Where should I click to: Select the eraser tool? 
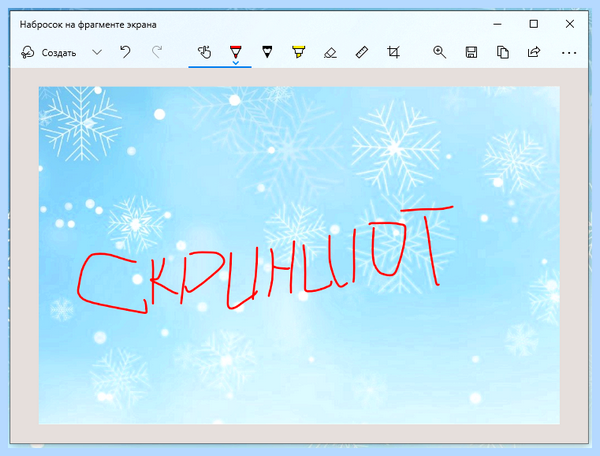click(x=330, y=52)
